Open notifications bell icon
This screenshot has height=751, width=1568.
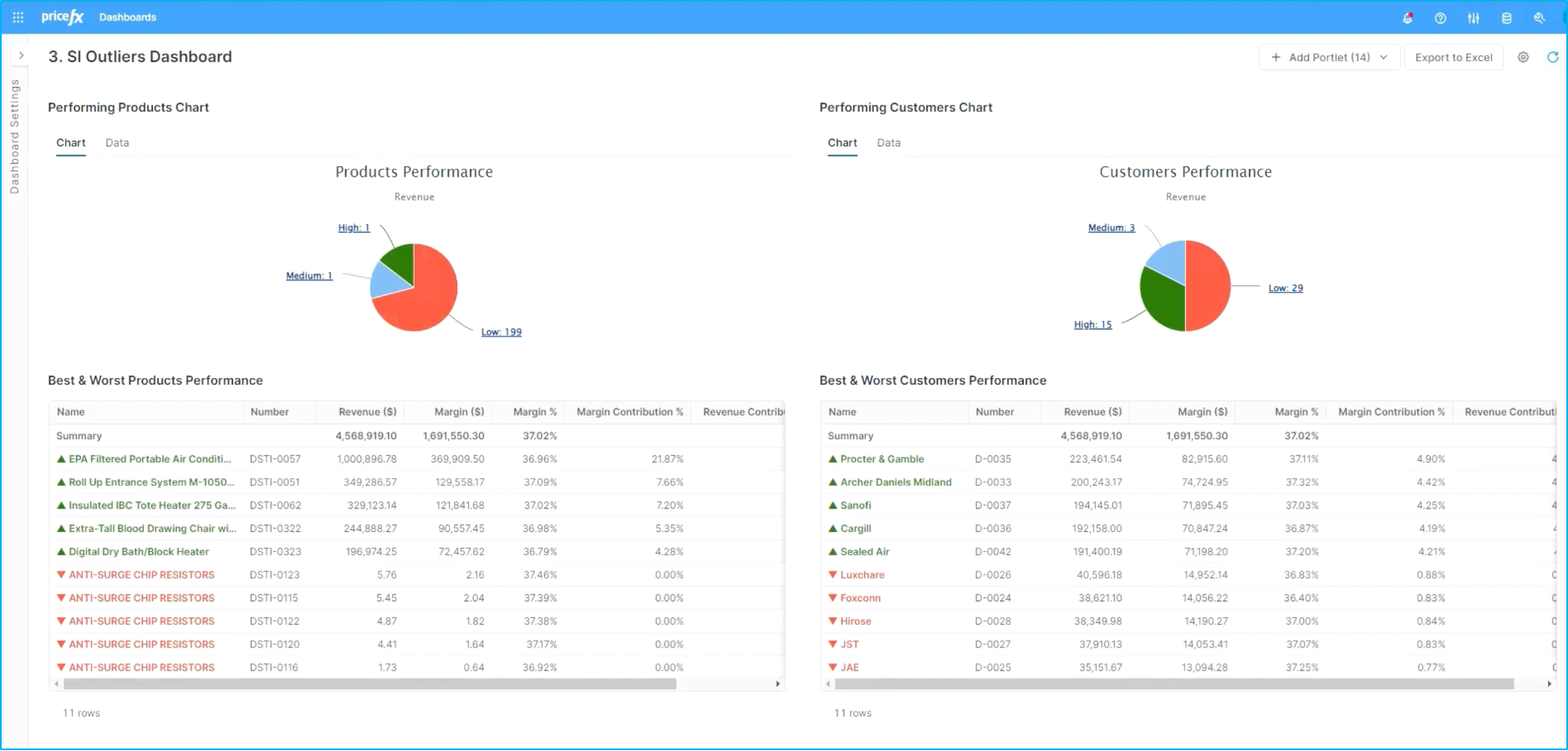click(1408, 18)
